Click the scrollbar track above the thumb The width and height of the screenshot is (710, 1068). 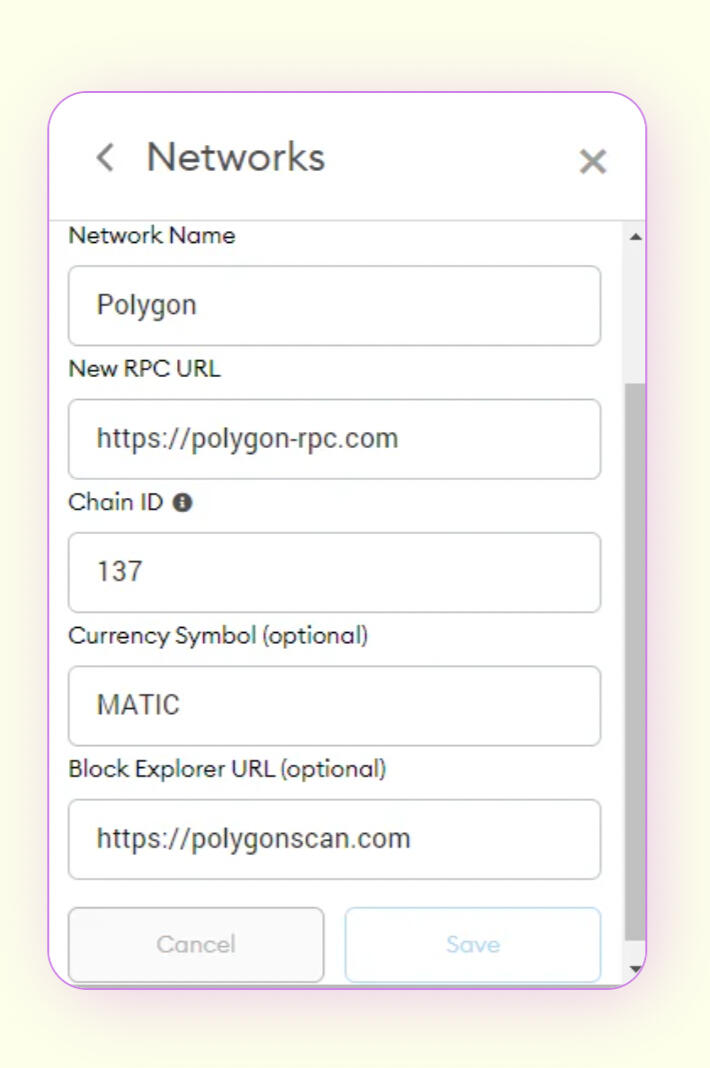click(x=635, y=310)
